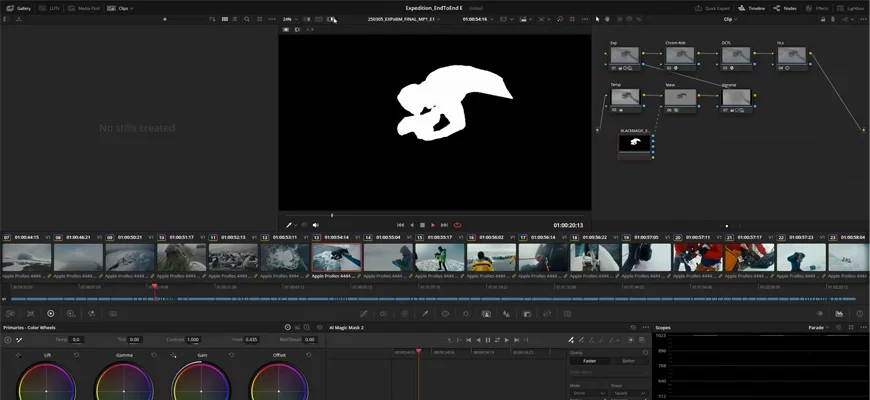Open the Scopes palette icon
Image resolution: width=870 pixels, height=400 pixels.
click(839, 313)
